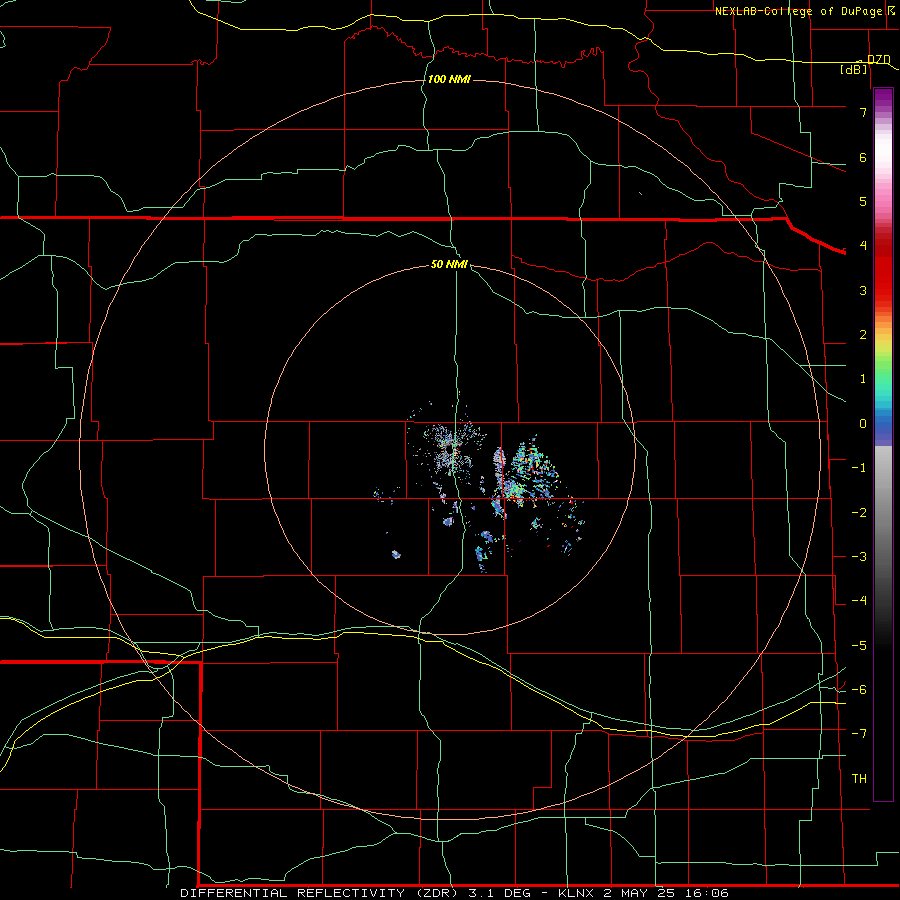The height and width of the screenshot is (900, 900).
Task: Click the -5 value on the color scale
Action: tap(859, 646)
